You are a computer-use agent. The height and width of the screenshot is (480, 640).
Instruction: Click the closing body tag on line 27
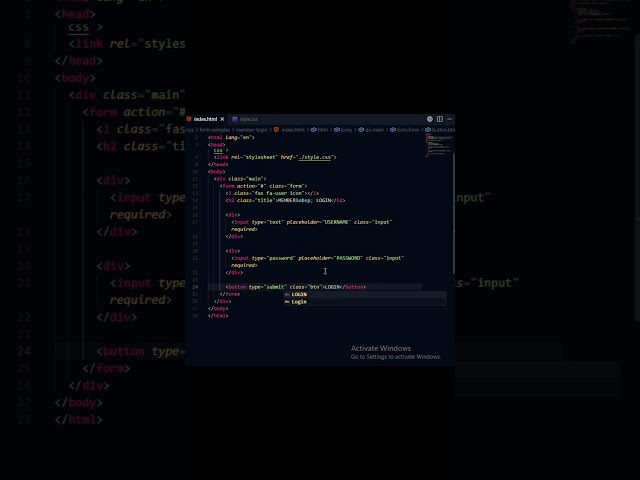pos(218,309)
